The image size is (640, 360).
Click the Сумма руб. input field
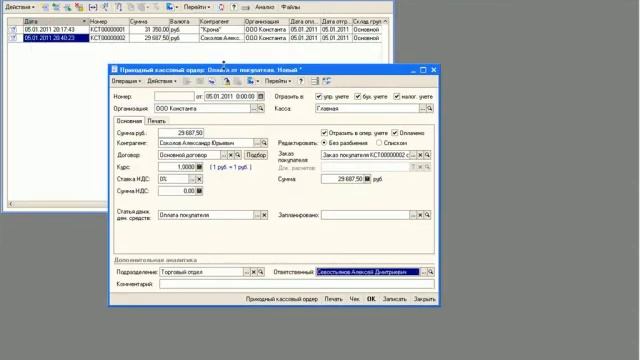pos(181,133)
